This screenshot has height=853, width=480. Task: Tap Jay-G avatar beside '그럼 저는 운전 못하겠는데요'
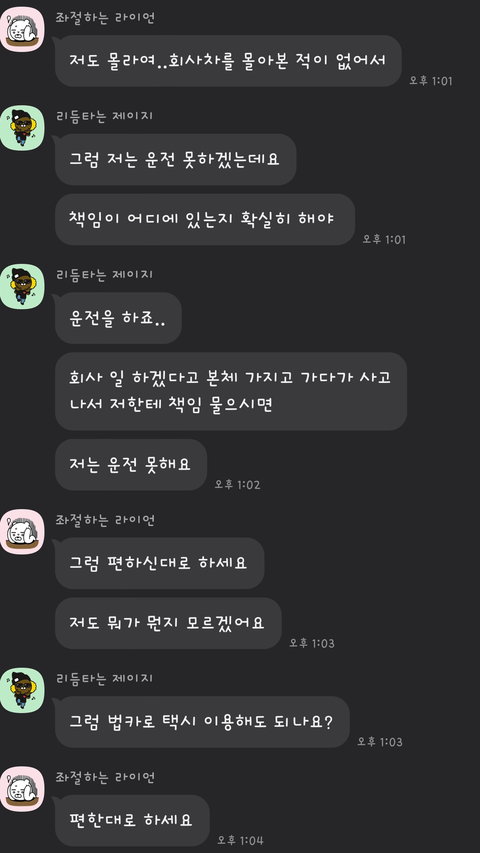click(x=22, y=128)
